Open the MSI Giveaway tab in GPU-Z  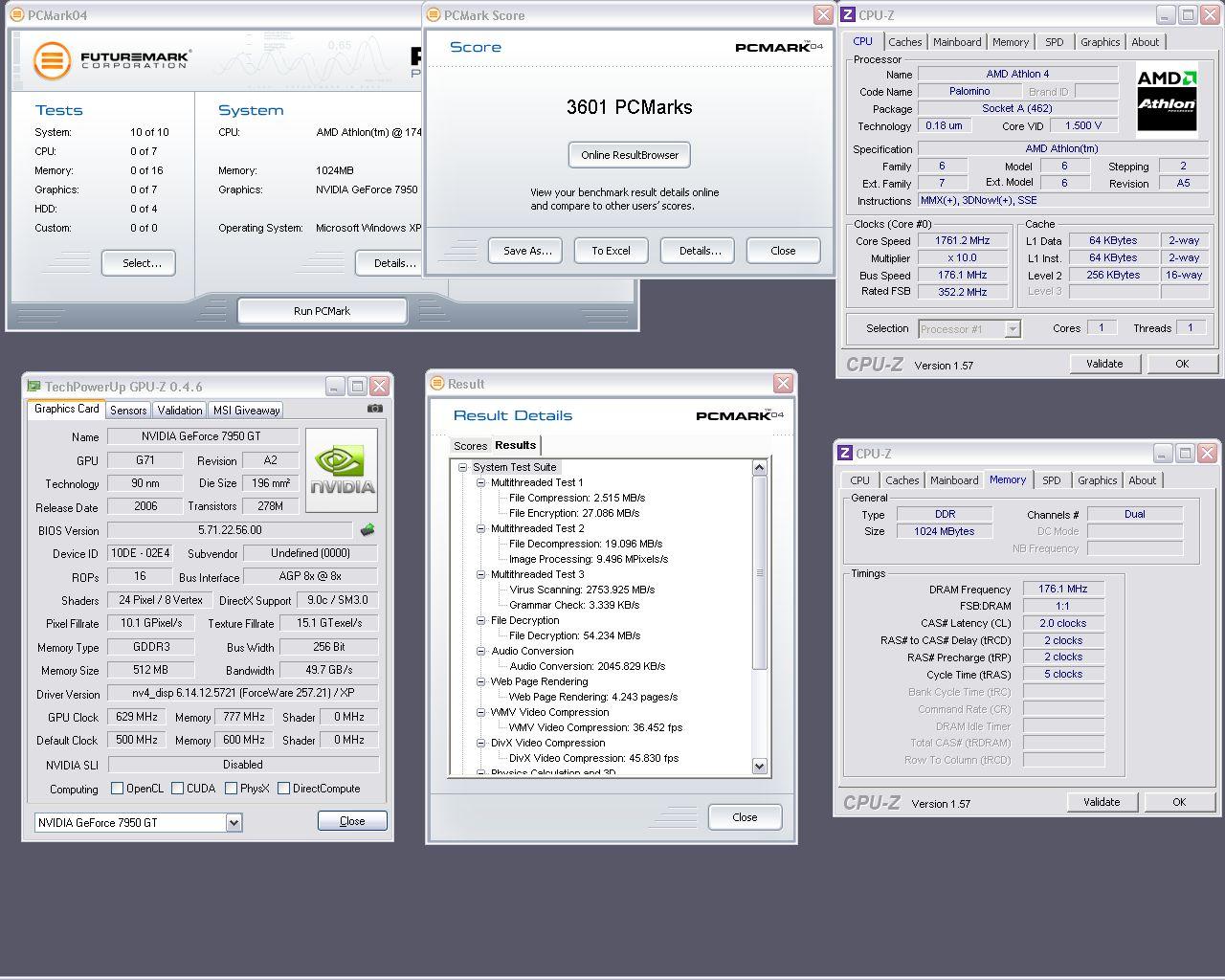coord(246,410)
